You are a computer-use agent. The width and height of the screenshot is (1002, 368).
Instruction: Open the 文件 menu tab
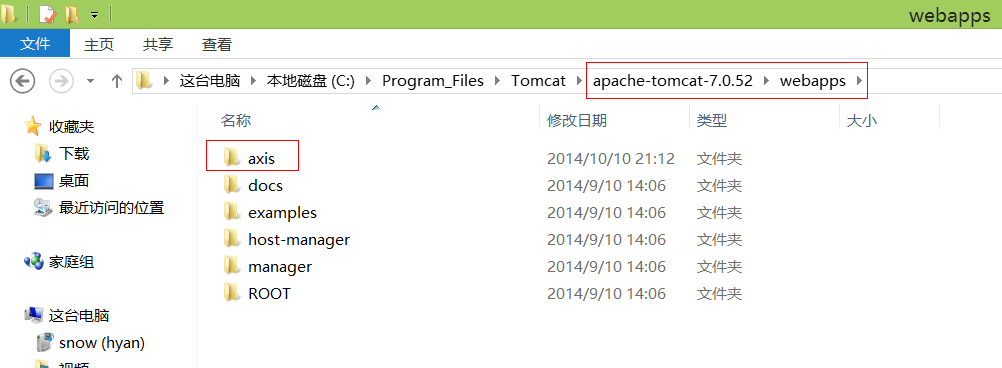(35, 44)
